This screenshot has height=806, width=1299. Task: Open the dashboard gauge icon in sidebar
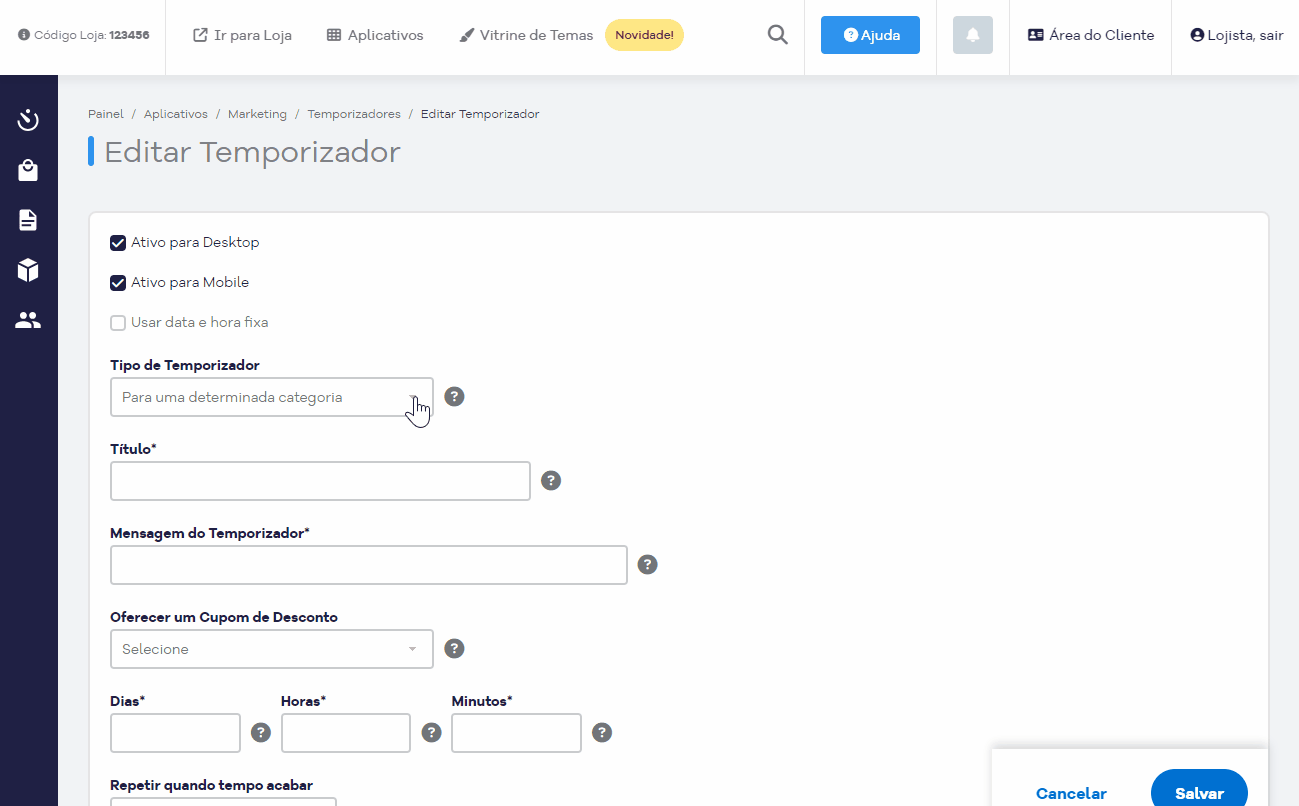(28, 121)
